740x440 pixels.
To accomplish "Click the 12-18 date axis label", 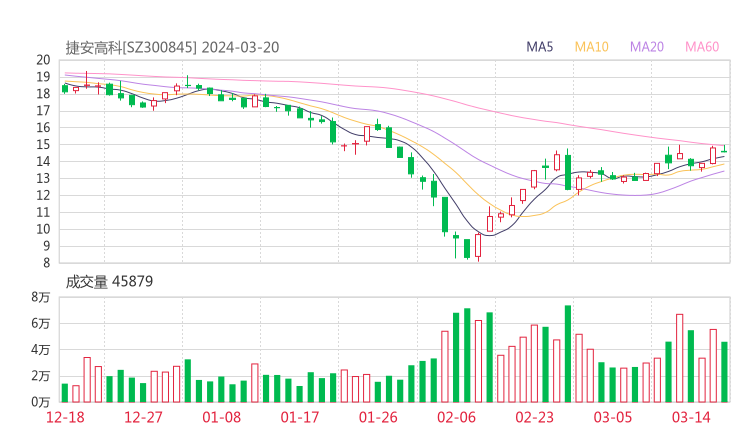I will (x=65, y=417).
